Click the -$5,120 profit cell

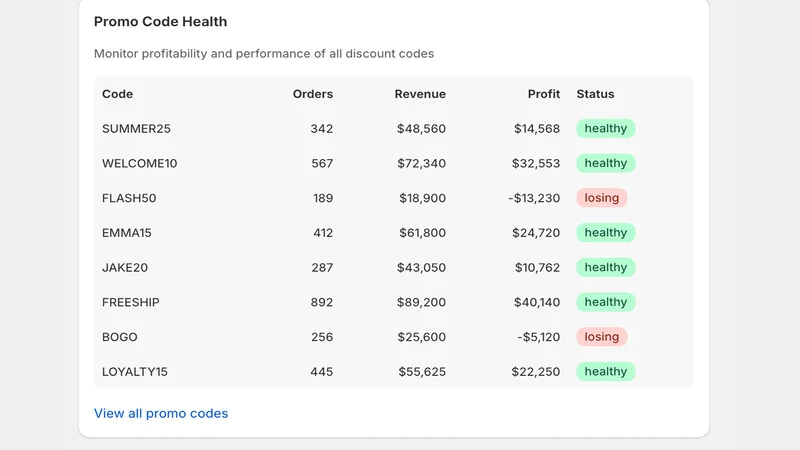point(539,337)
